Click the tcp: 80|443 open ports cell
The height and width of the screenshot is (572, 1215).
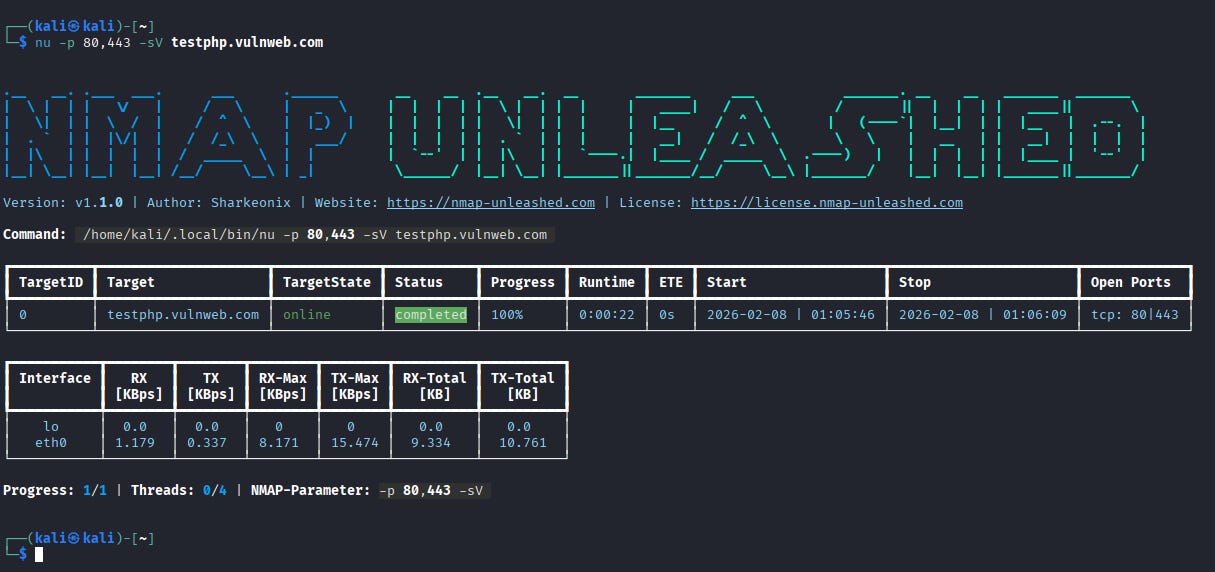pyautogui.click(x=1135, y=314)
